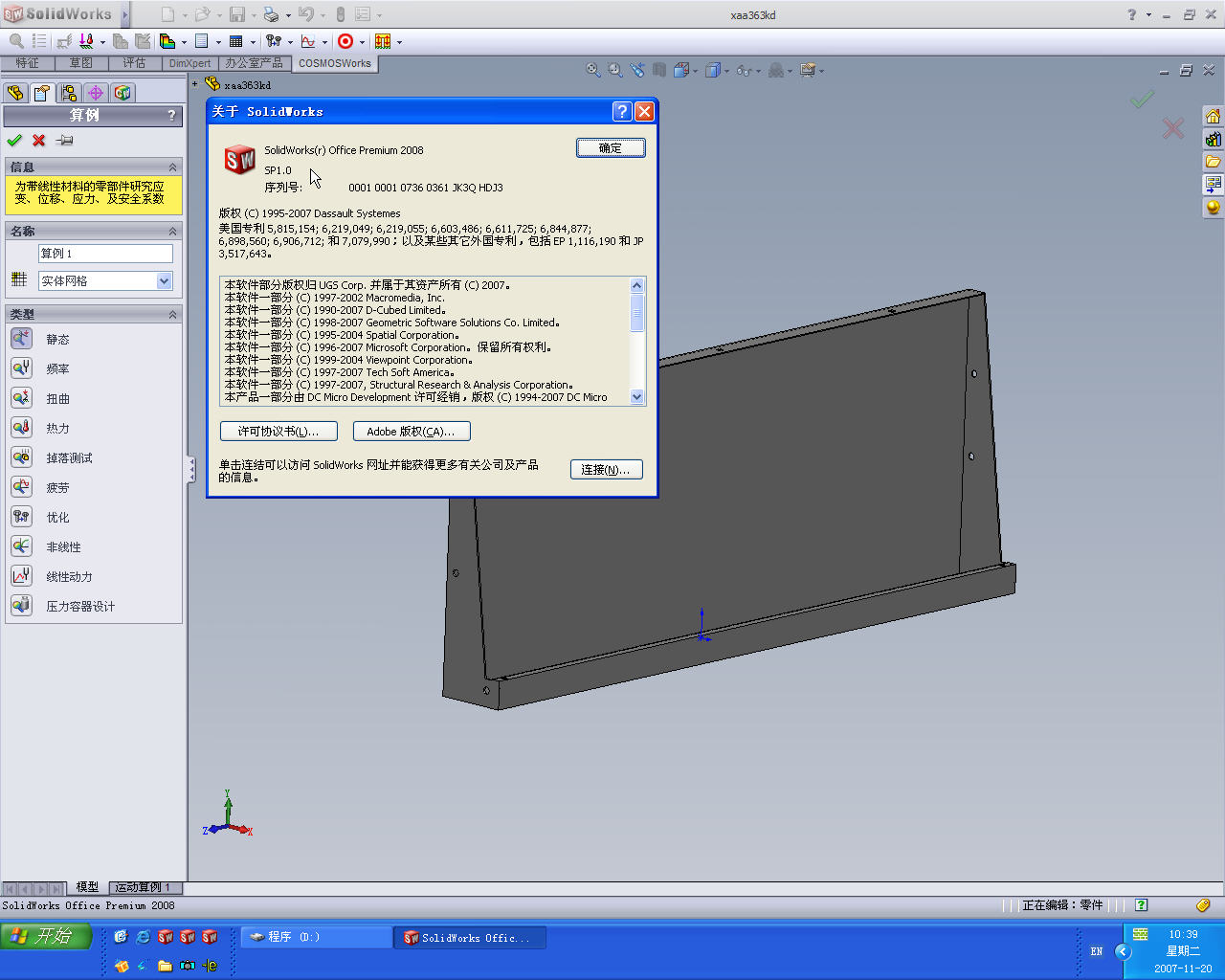Click the Zoom to Area icon in the view toolbar

(x=615, y=70)
